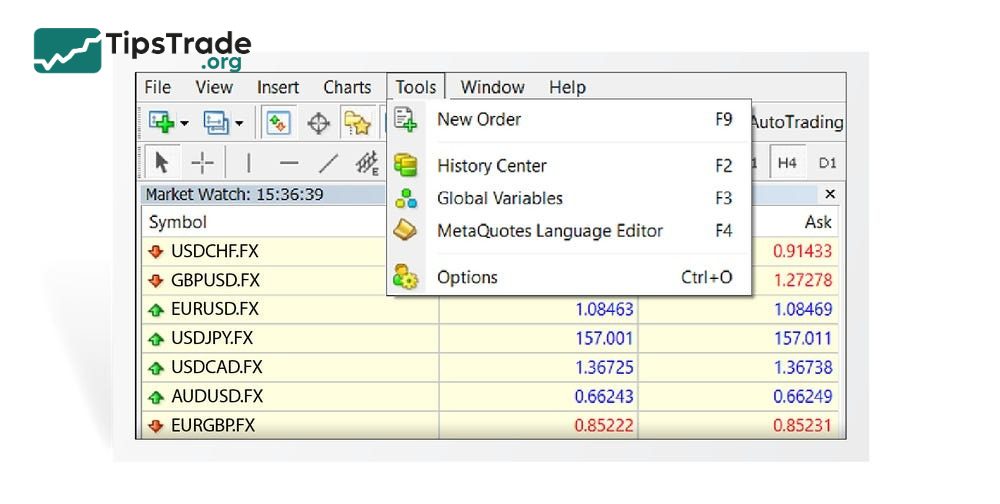Select the Trendline drawing tool
This screenshot has height=504, width=1000.
328,162
